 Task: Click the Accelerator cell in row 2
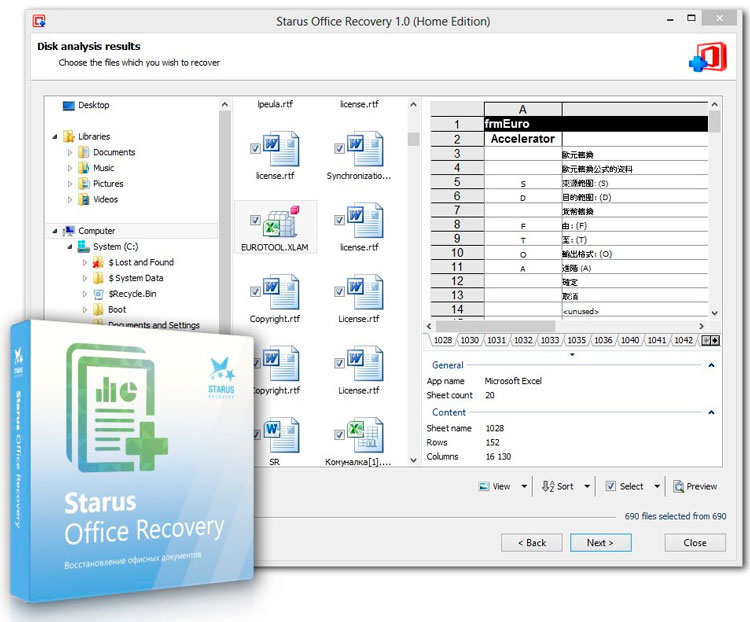coord(523,139)
